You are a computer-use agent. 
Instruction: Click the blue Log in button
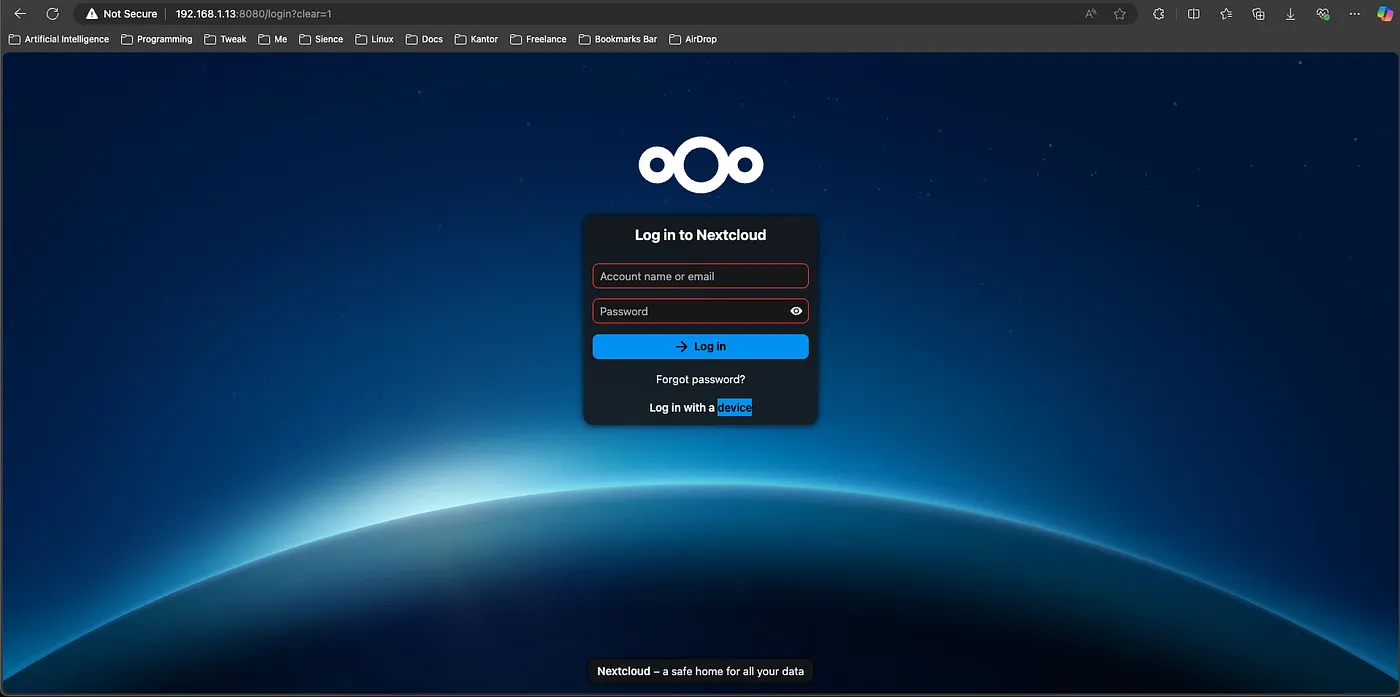[700, 346]
